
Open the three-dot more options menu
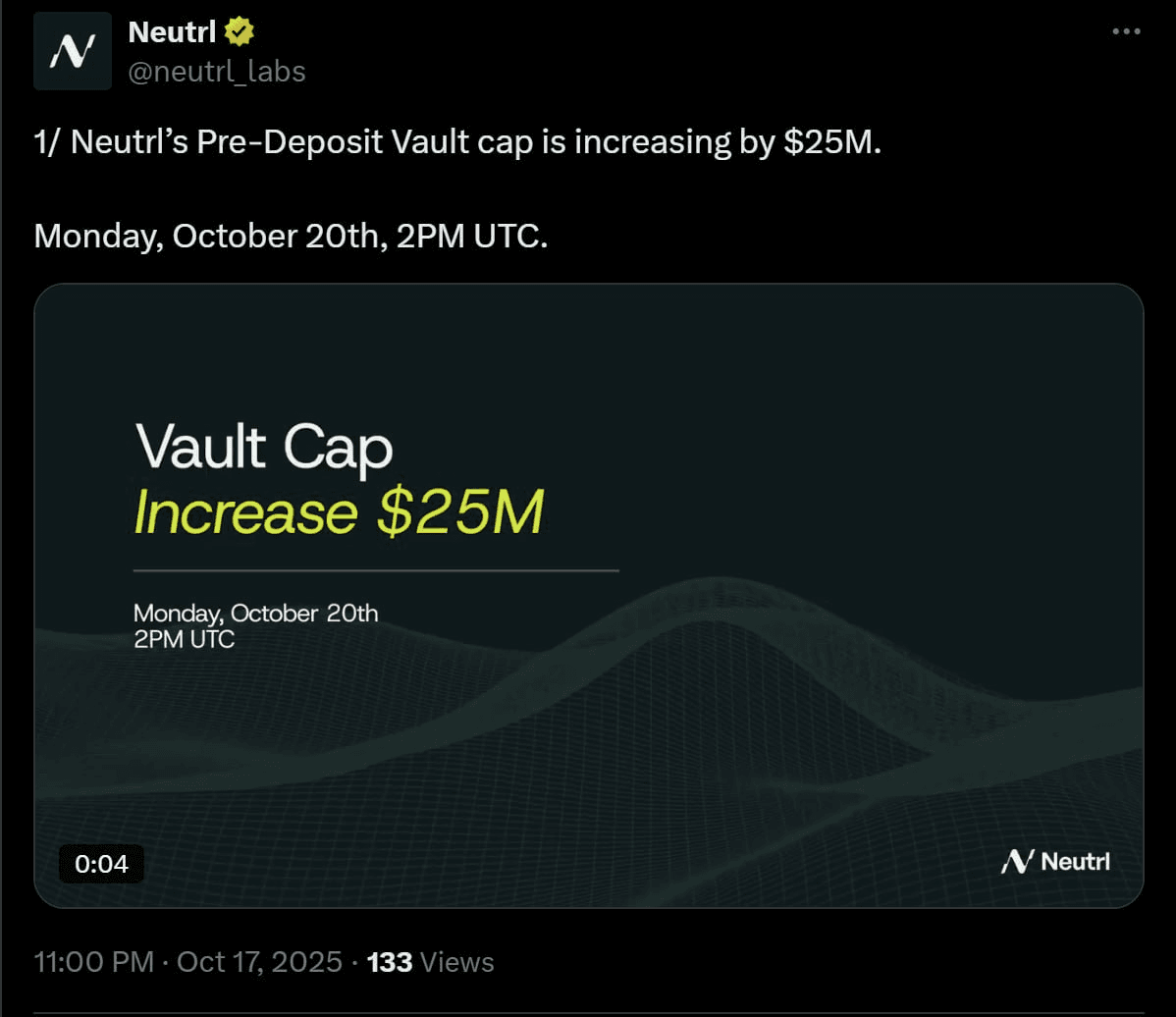click(1126, 32)
